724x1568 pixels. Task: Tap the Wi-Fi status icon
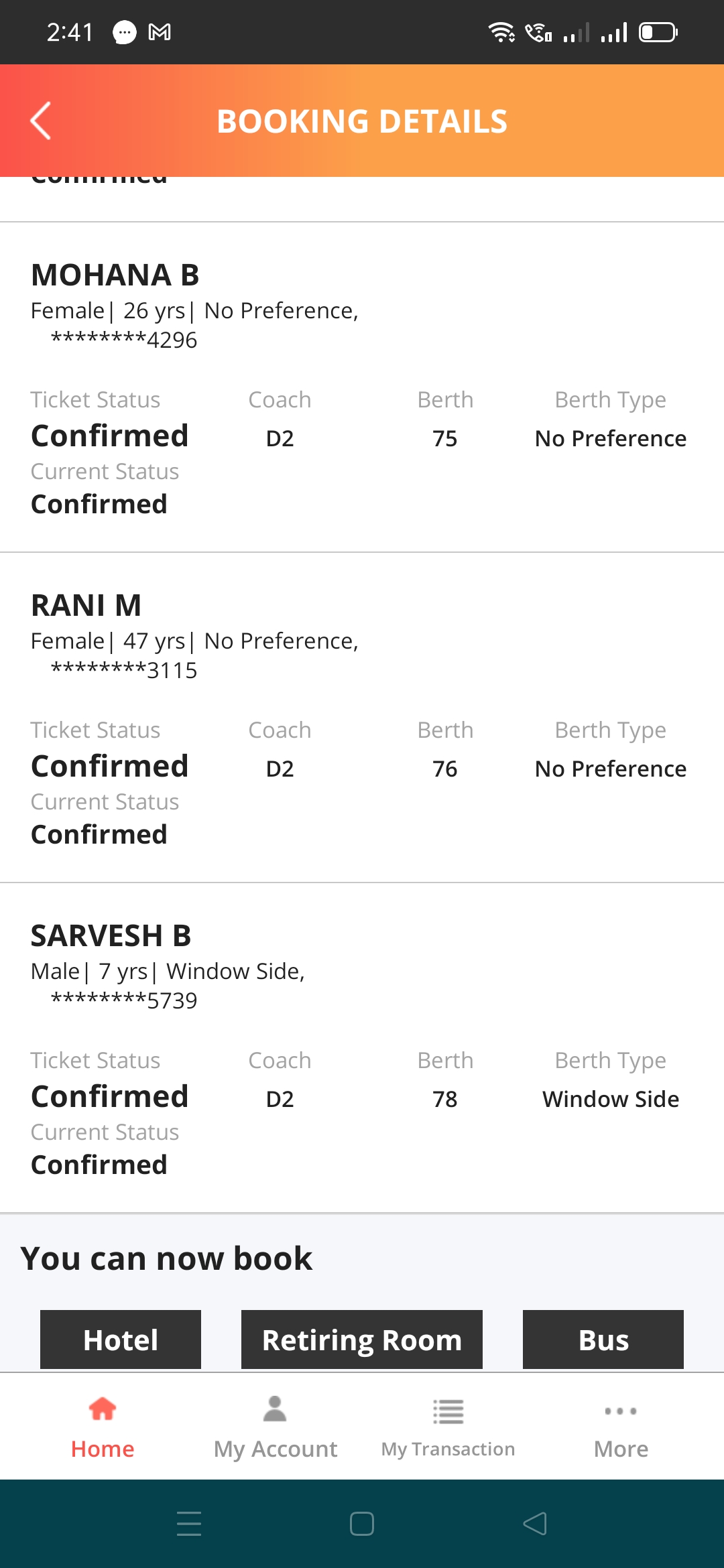click(x=501, y=32)
